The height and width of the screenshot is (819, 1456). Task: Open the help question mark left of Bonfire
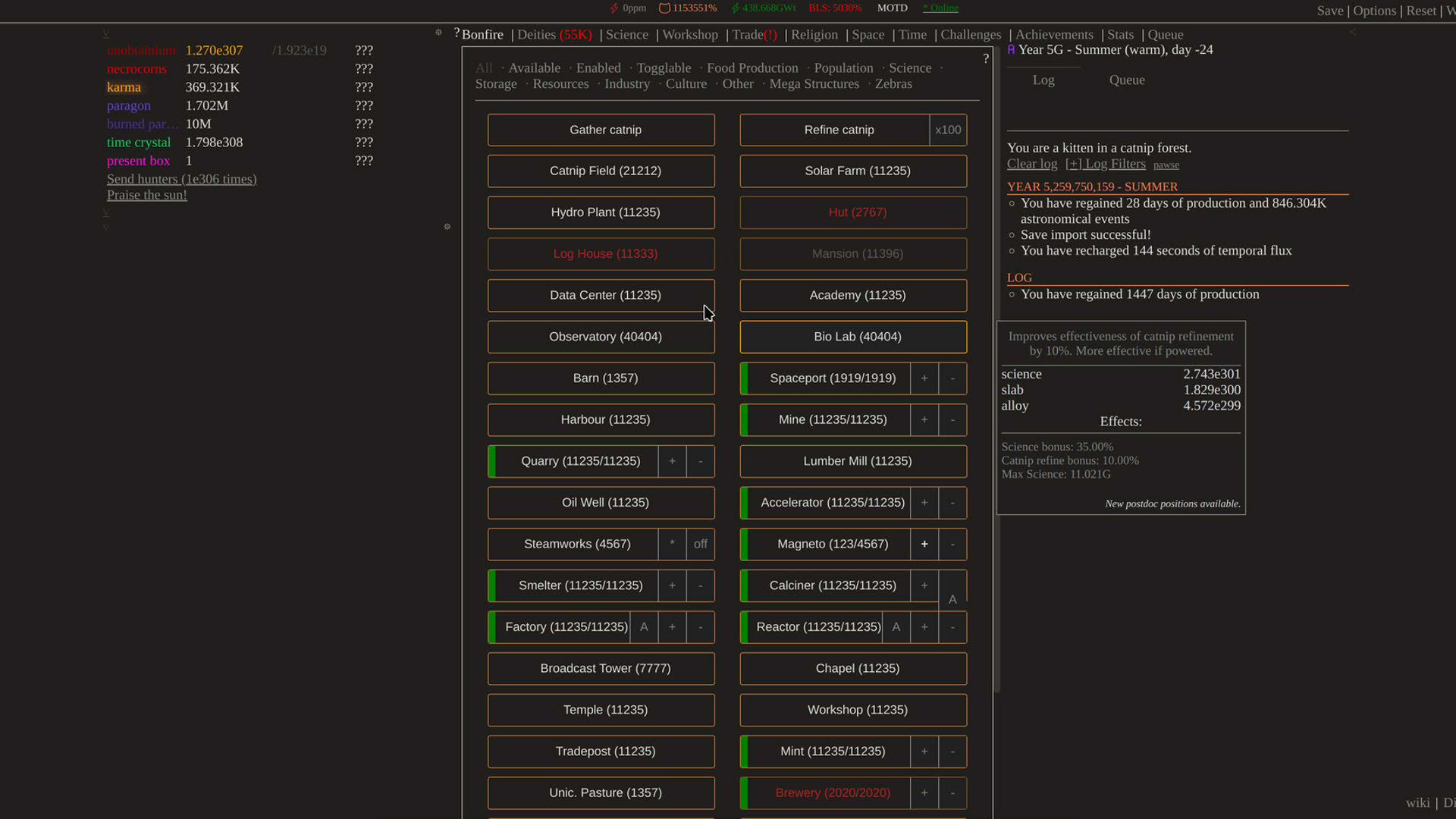coord(457,33)
